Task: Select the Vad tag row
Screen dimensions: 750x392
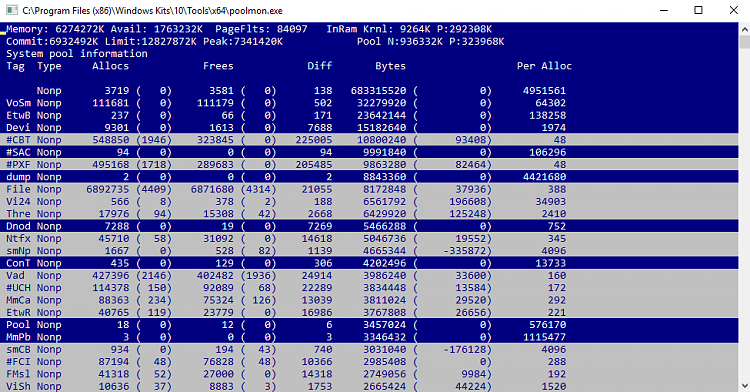Action: click(x=369, y=275)
